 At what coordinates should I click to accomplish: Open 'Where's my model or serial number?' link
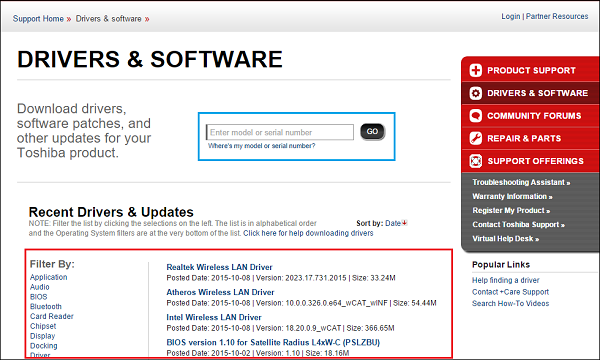(261, 146)
